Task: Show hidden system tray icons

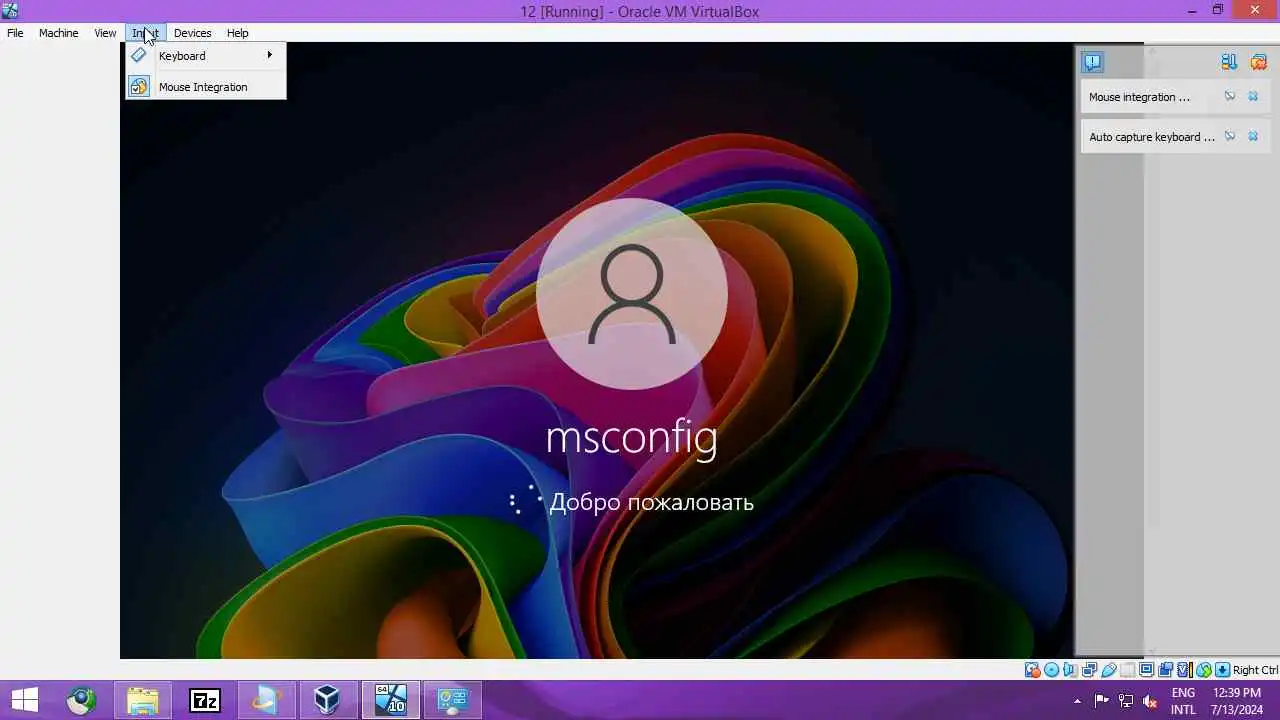Action: [x=1077, y=701]
